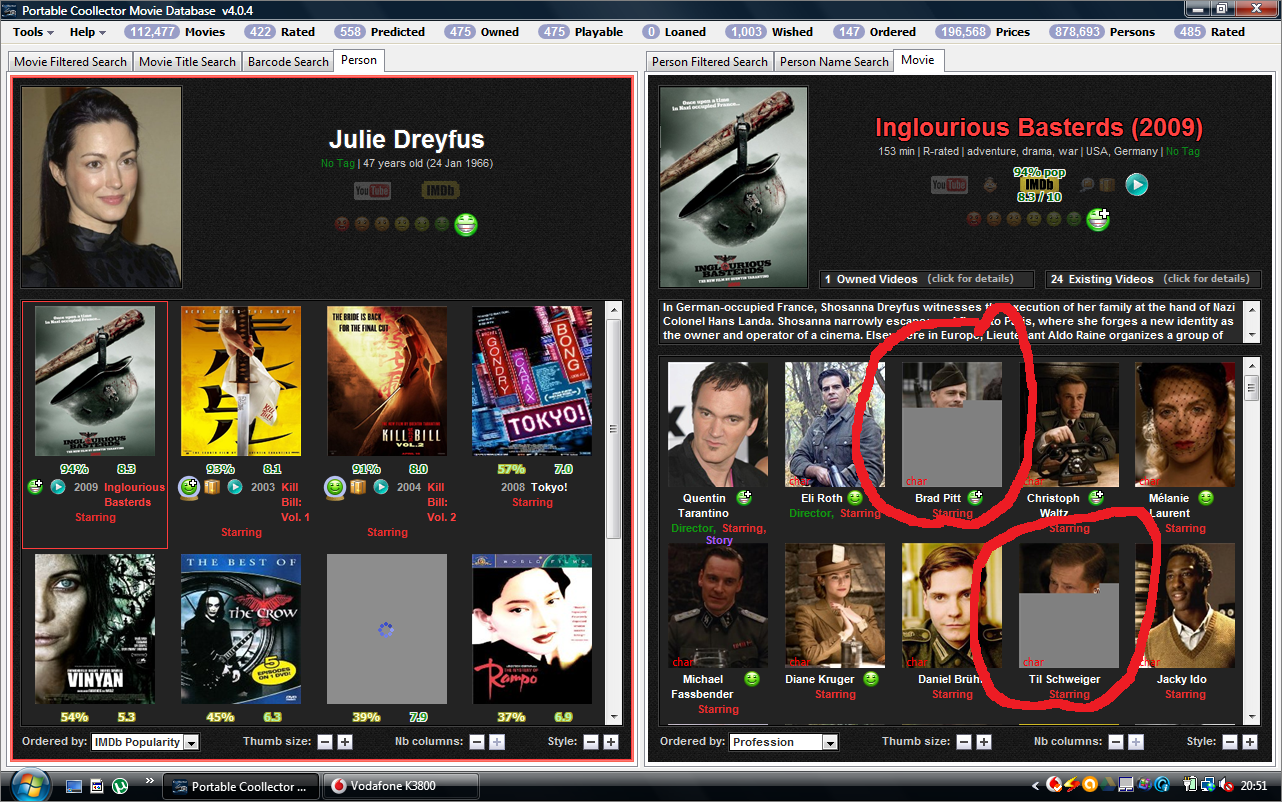Click filmography scrollbar down arrow
This screenshot has width=1282, height=802.
(x=614, y=717)
